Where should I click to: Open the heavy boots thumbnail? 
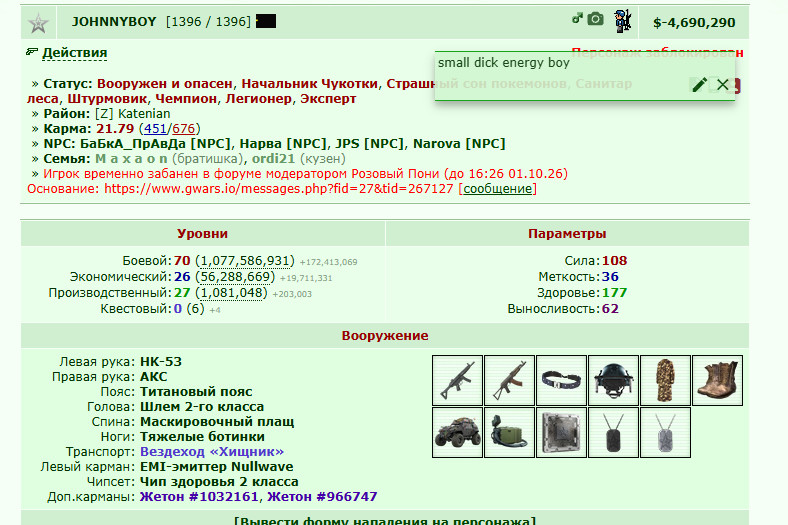click(717, 380)
